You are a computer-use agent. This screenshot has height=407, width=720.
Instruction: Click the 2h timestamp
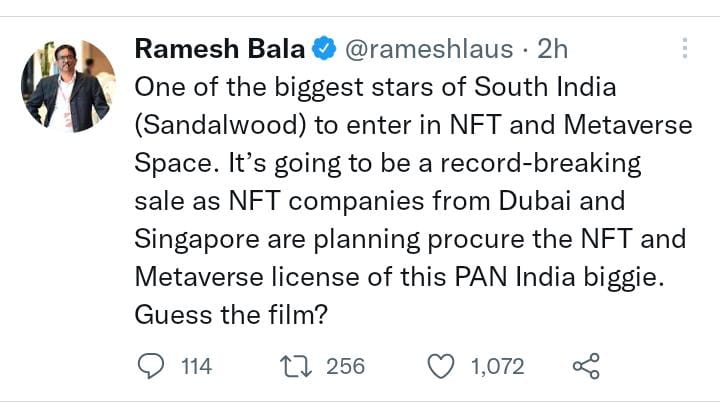coord(553,48)
